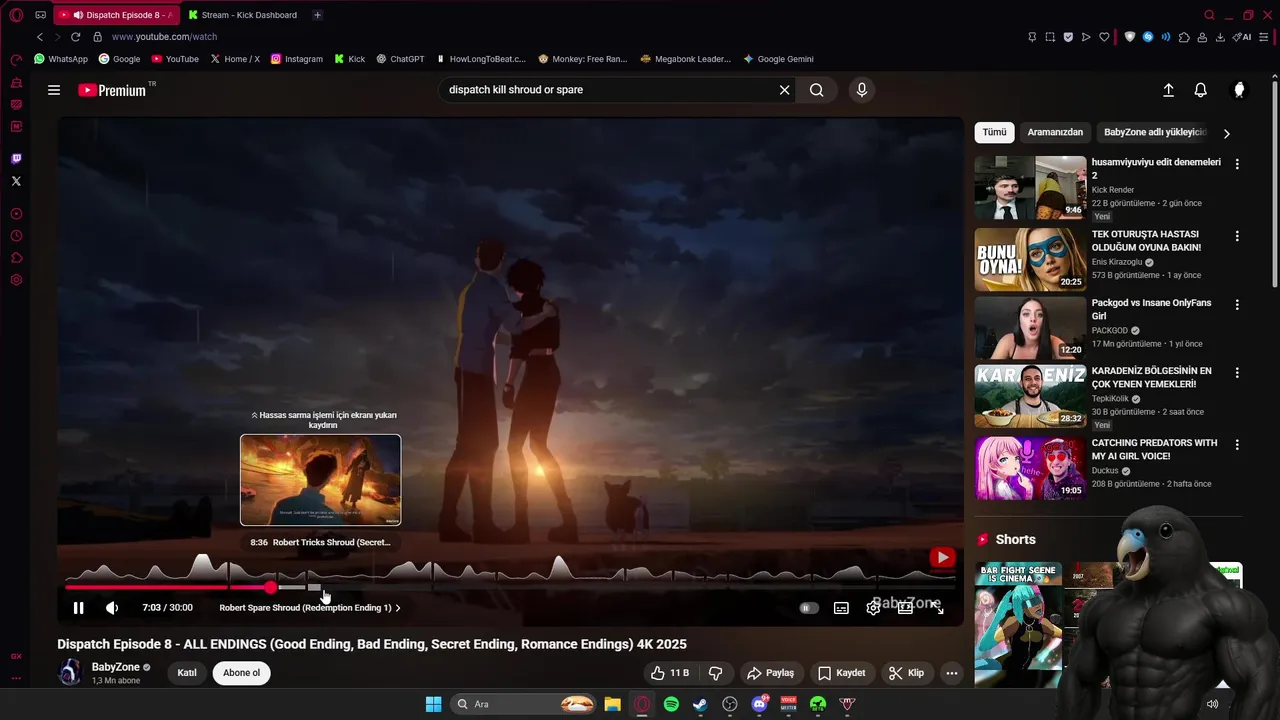The image size is (1280, 720).
Task: Show more filter chips with the right arrow
Action: click(1227, 133)
